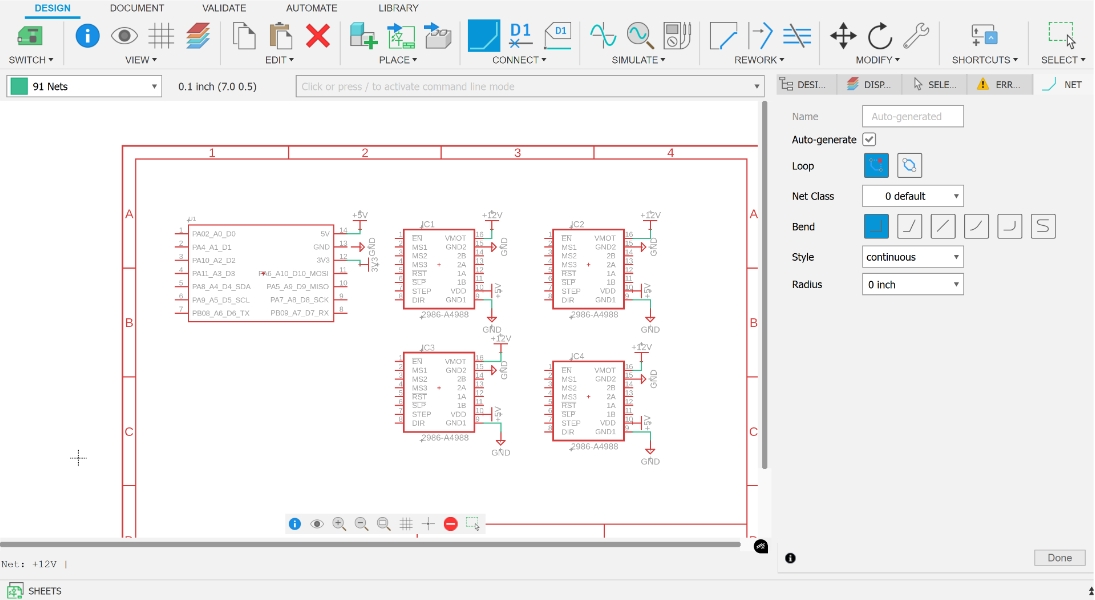Image resolution: width=1095 pixels, height=600 pixels.
Task: Click the zoom out icon on canvas toolbar
Action: [361, 524]
